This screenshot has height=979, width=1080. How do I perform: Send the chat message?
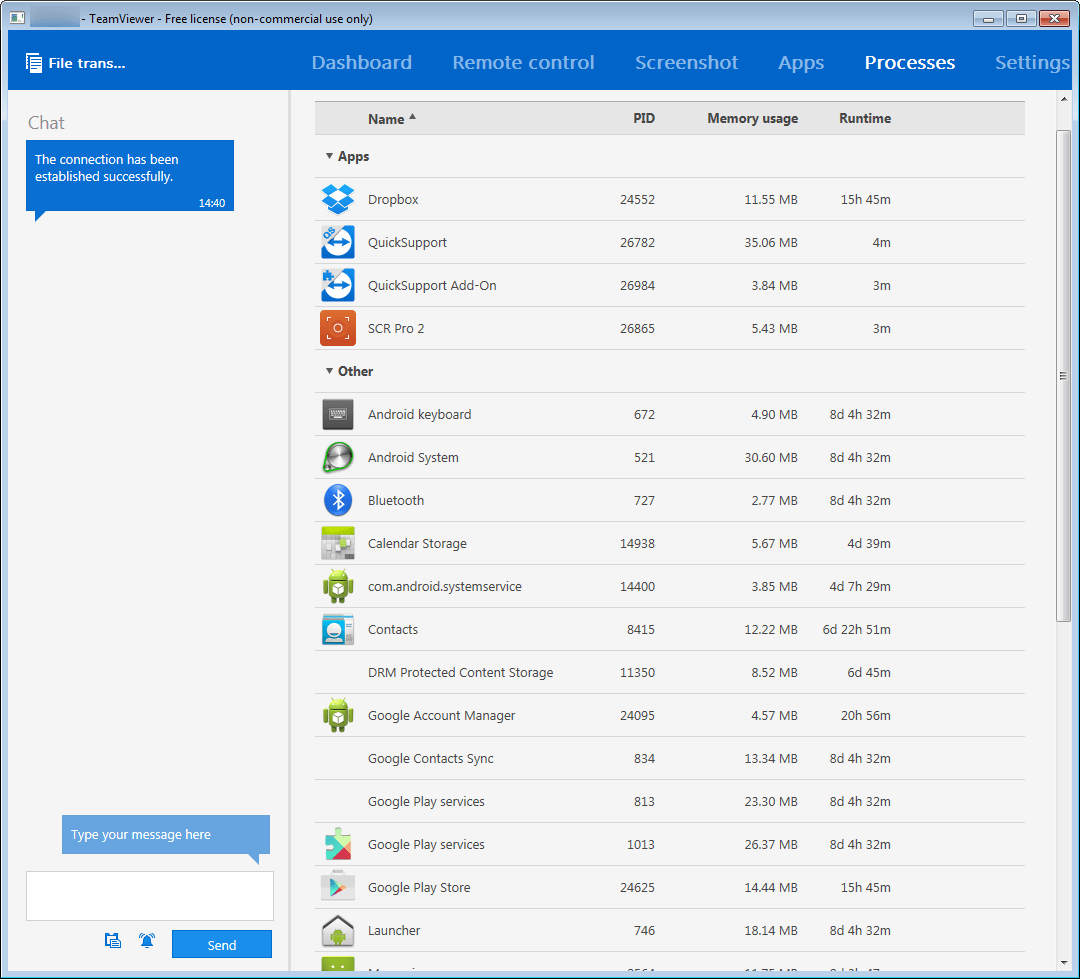[222, 945]
